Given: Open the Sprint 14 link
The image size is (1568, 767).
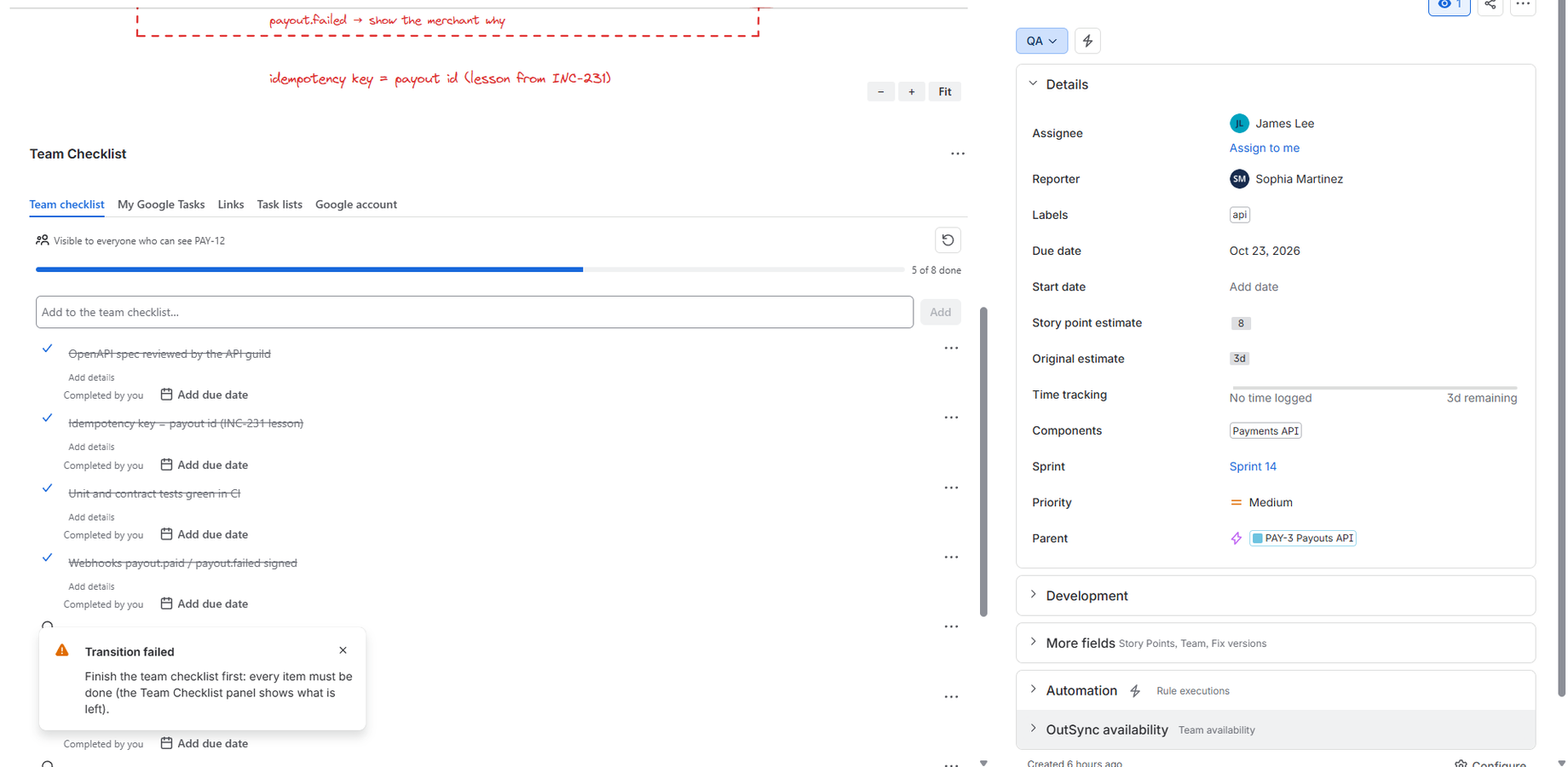Looking at the screenshot, I should tap(1253, 467).
